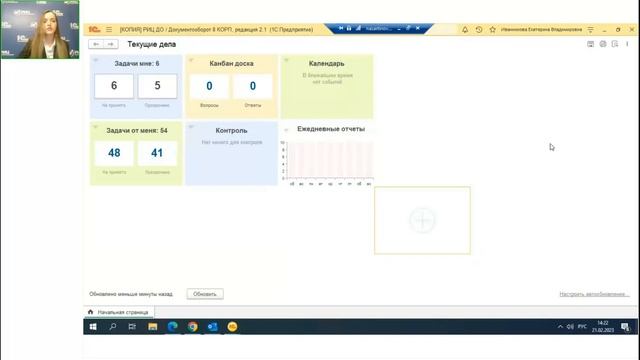The height and width of the screenshot is (360, 640).
Task: Click the 1C logo in the title bar
Action: coord(94,29)
